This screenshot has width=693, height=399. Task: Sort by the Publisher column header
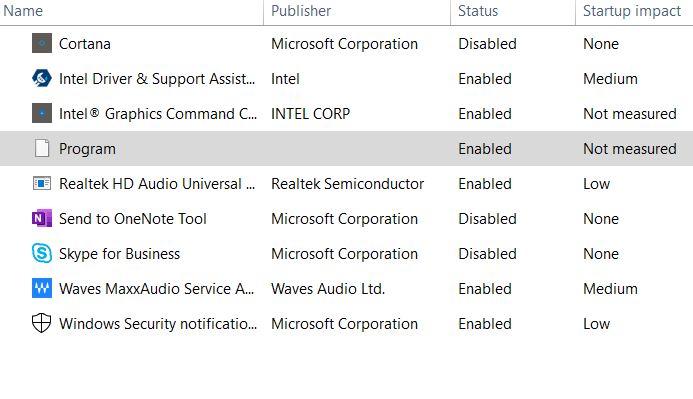point(301,11)
